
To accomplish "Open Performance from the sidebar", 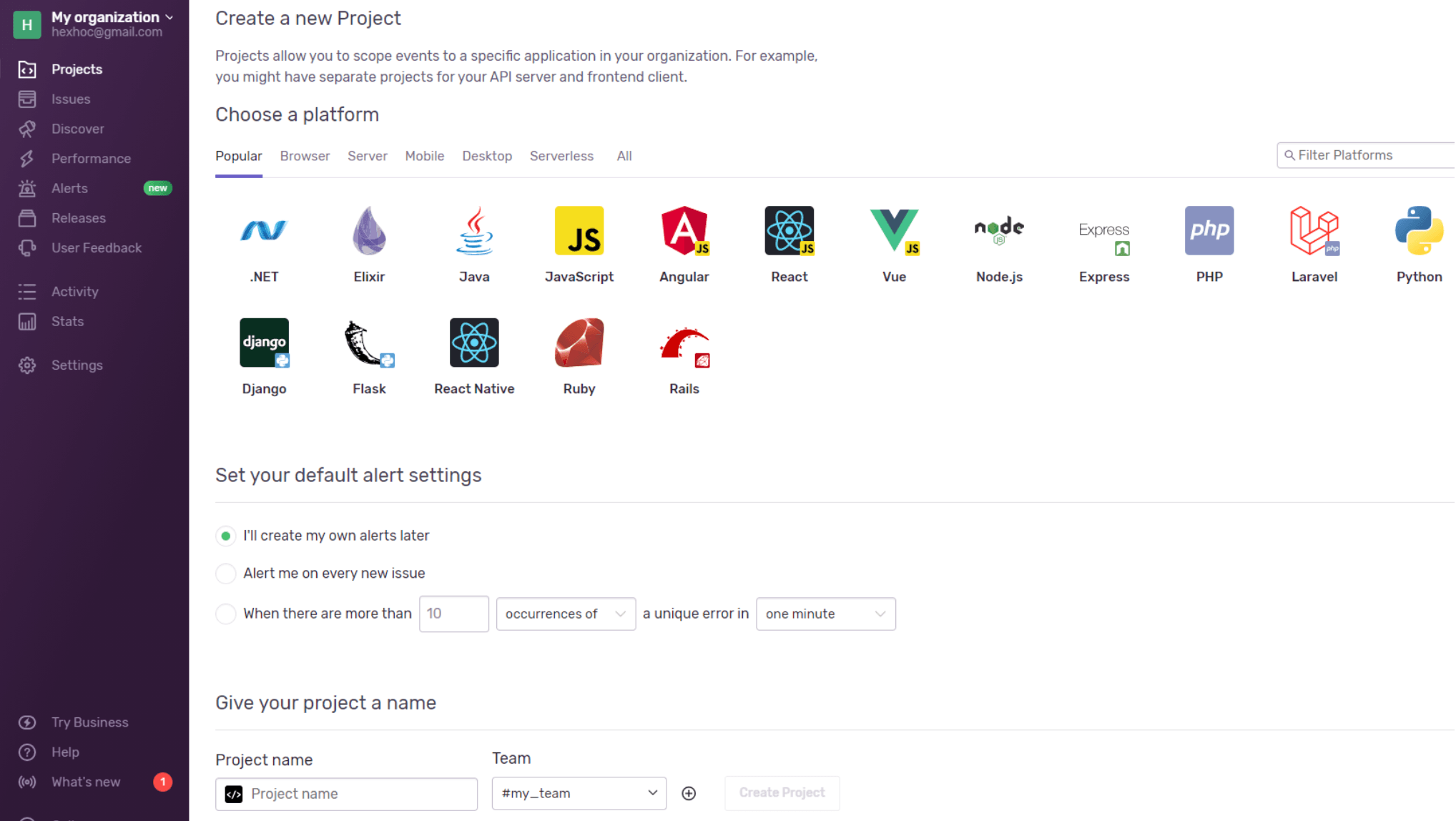I will (x=91, y=159).
